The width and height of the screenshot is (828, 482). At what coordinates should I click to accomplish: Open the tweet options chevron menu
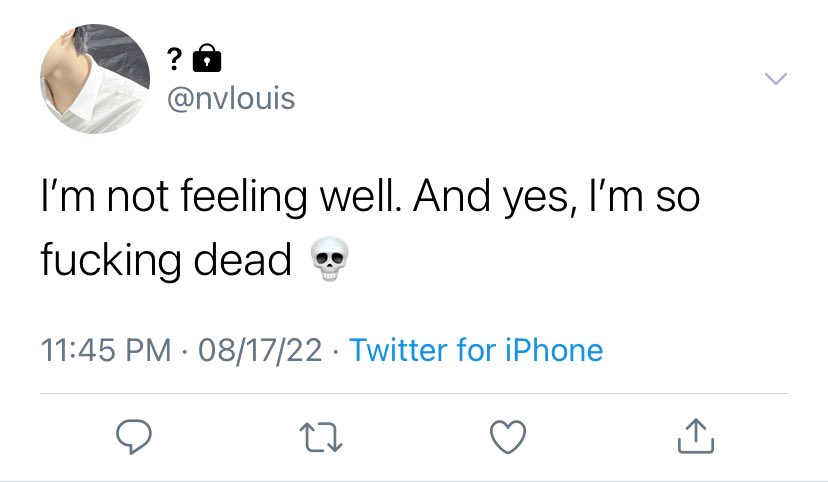[776, 79]
